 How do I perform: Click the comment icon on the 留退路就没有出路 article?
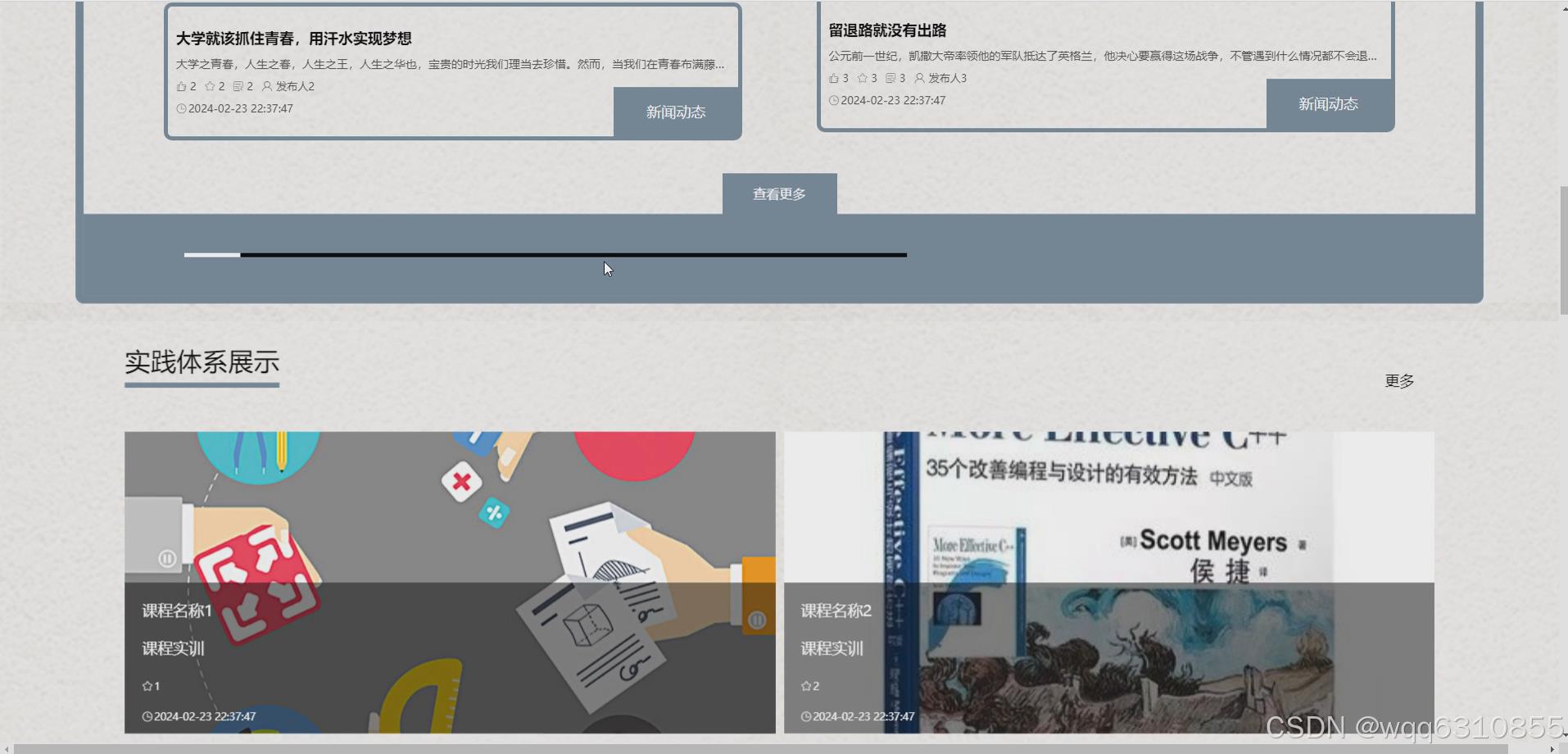pos(890,78)
